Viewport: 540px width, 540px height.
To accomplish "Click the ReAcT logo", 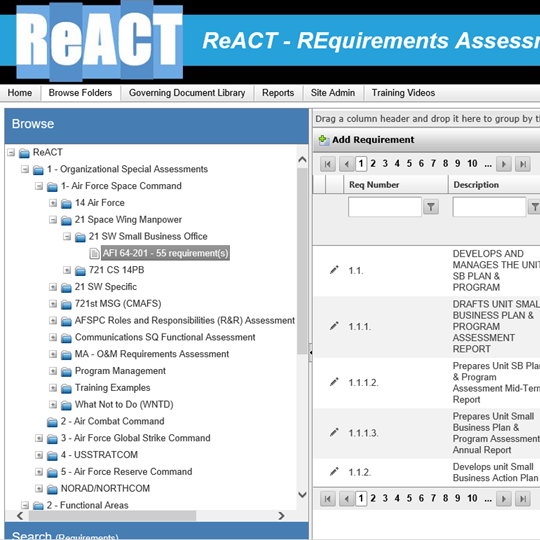I will click(100, 41).
